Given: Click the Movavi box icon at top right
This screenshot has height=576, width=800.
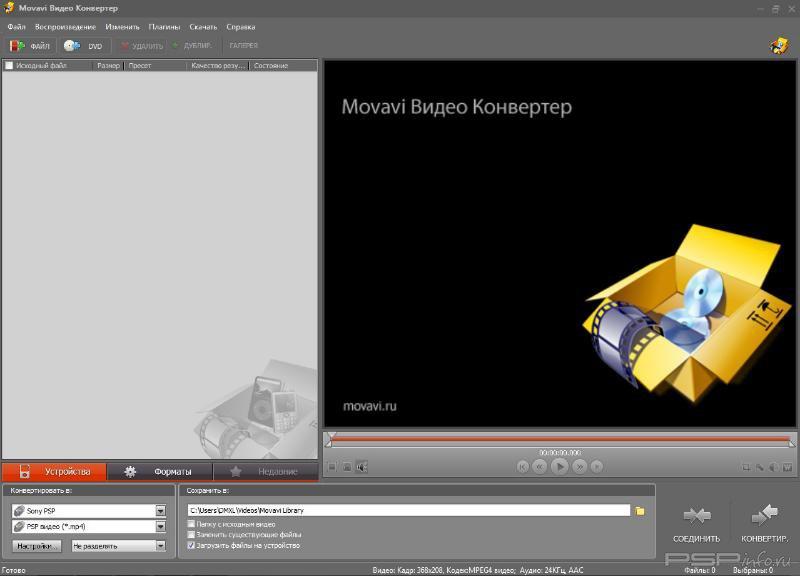Looking at the screenshot, I should click(778, 45).
